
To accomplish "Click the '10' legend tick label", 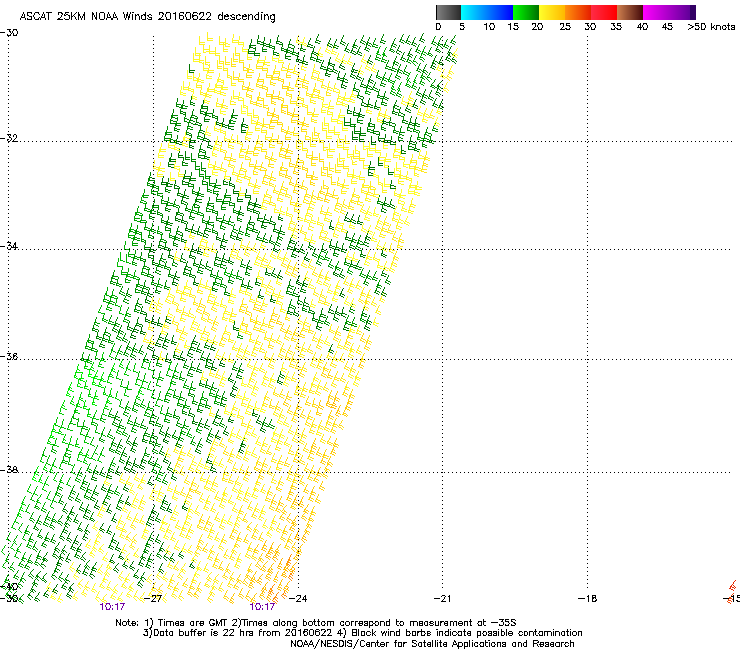I will 489,27.
